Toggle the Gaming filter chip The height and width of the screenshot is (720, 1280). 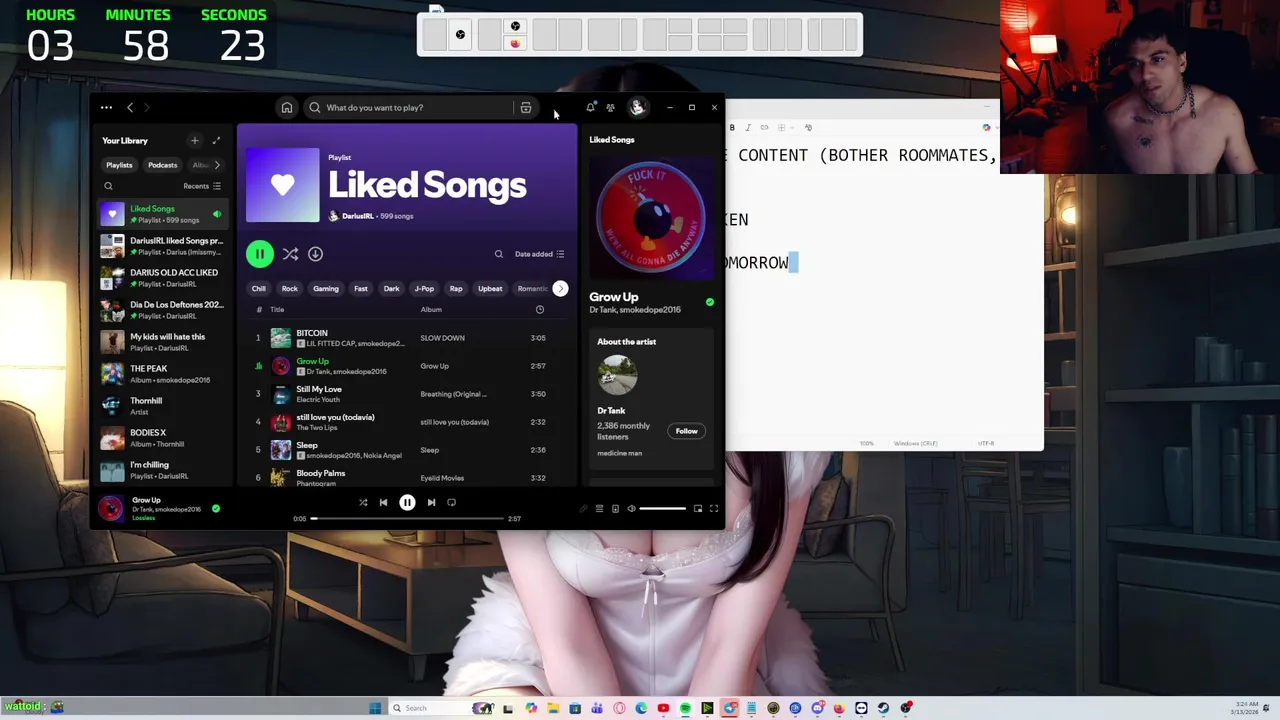click(x=326, y=289)
